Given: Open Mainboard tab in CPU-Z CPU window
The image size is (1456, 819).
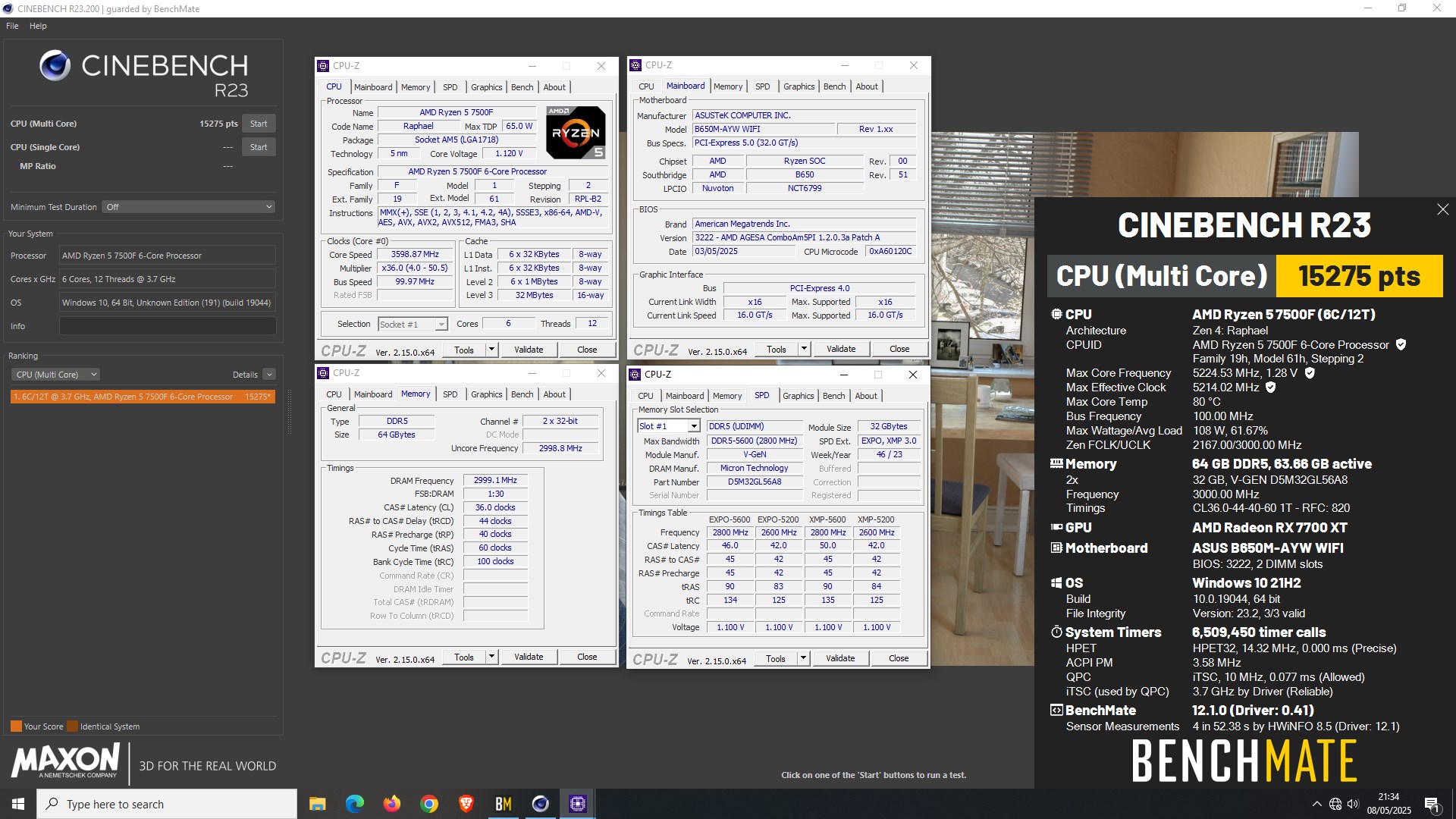Looking at the screenshot, I should pos(373,87).
